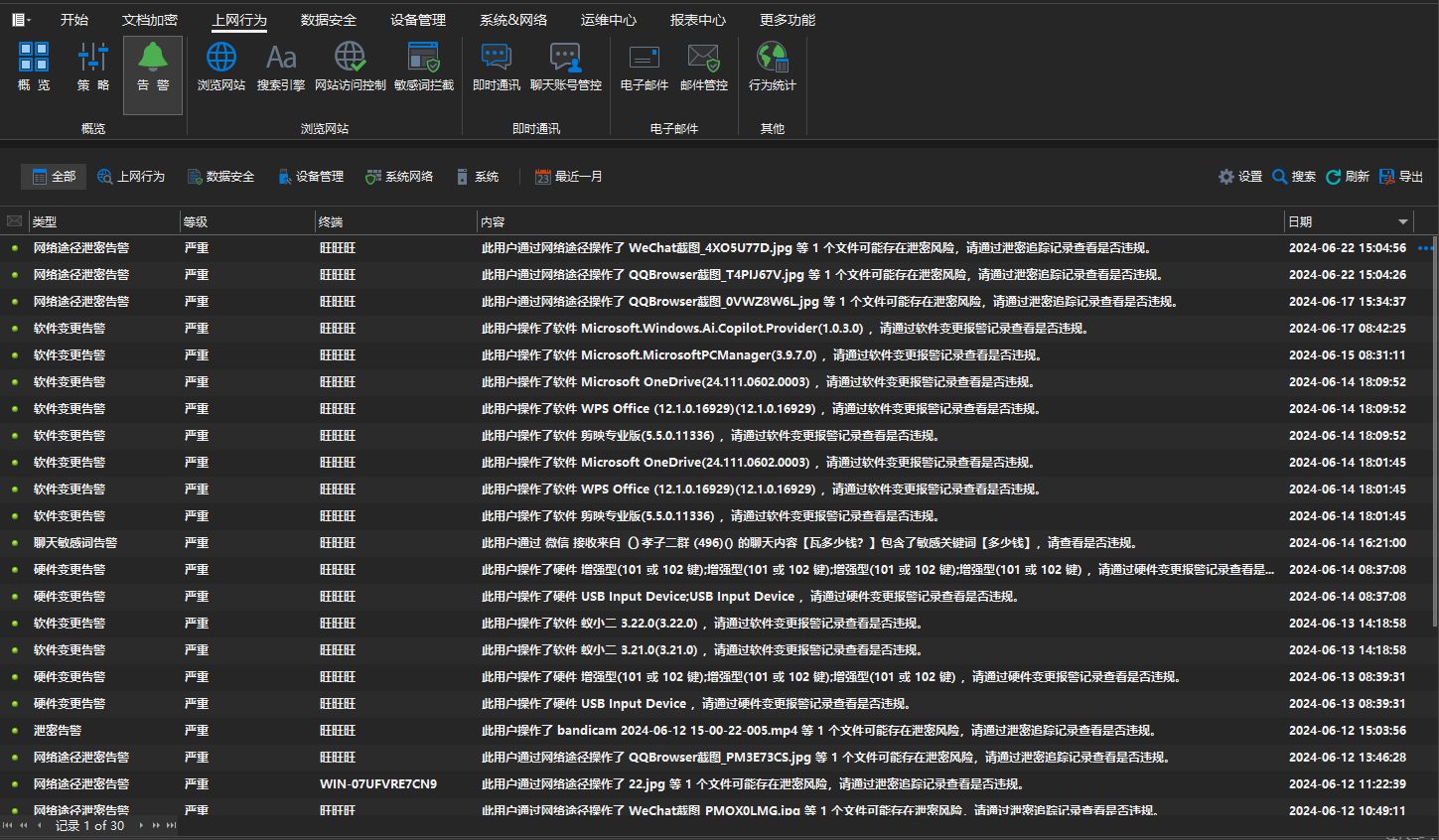Filter alerts by 全部
The image size is (1439, 840).
[54, 177]
